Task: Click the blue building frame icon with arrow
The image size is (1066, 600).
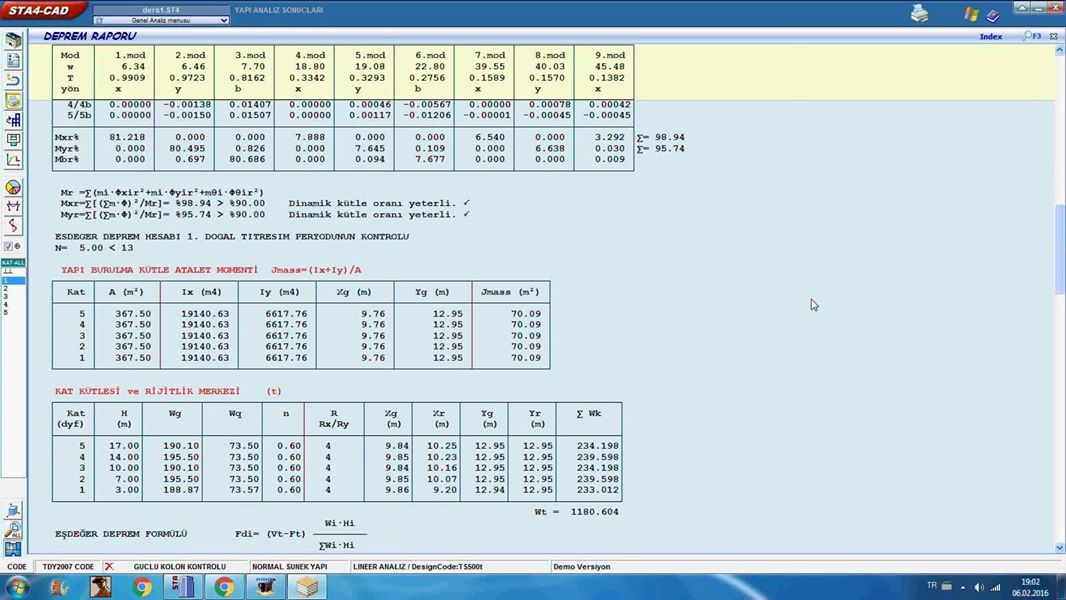Action: point(13,121)
